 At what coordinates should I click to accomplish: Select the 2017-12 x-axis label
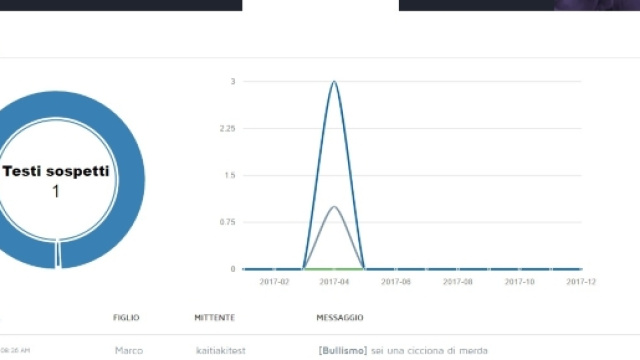pos(581,282)
